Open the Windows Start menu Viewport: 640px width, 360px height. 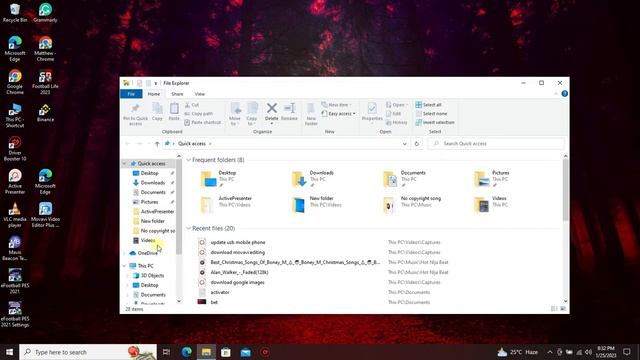(9, 352)
